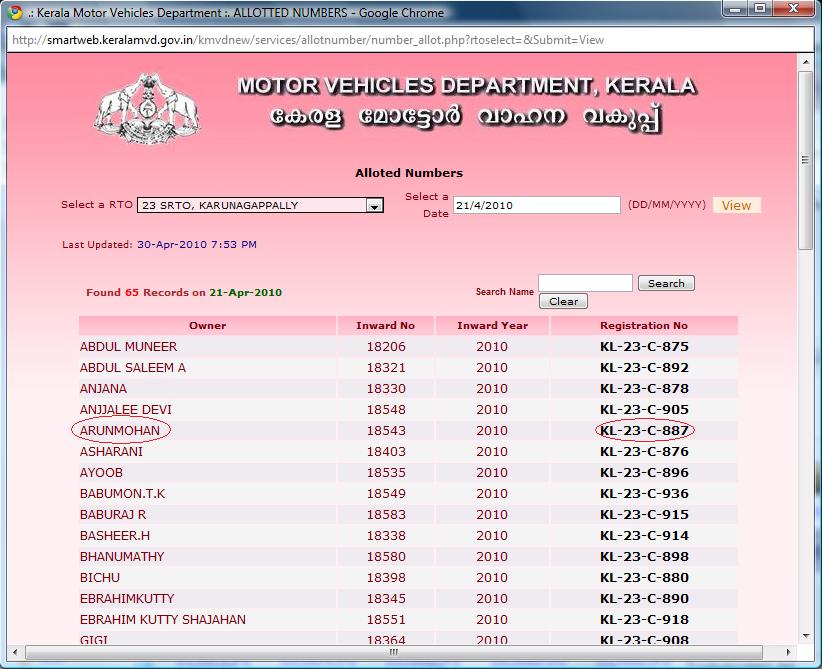Click the Kerala government emblem logo
822x669 pixels.
pos(148,108)
